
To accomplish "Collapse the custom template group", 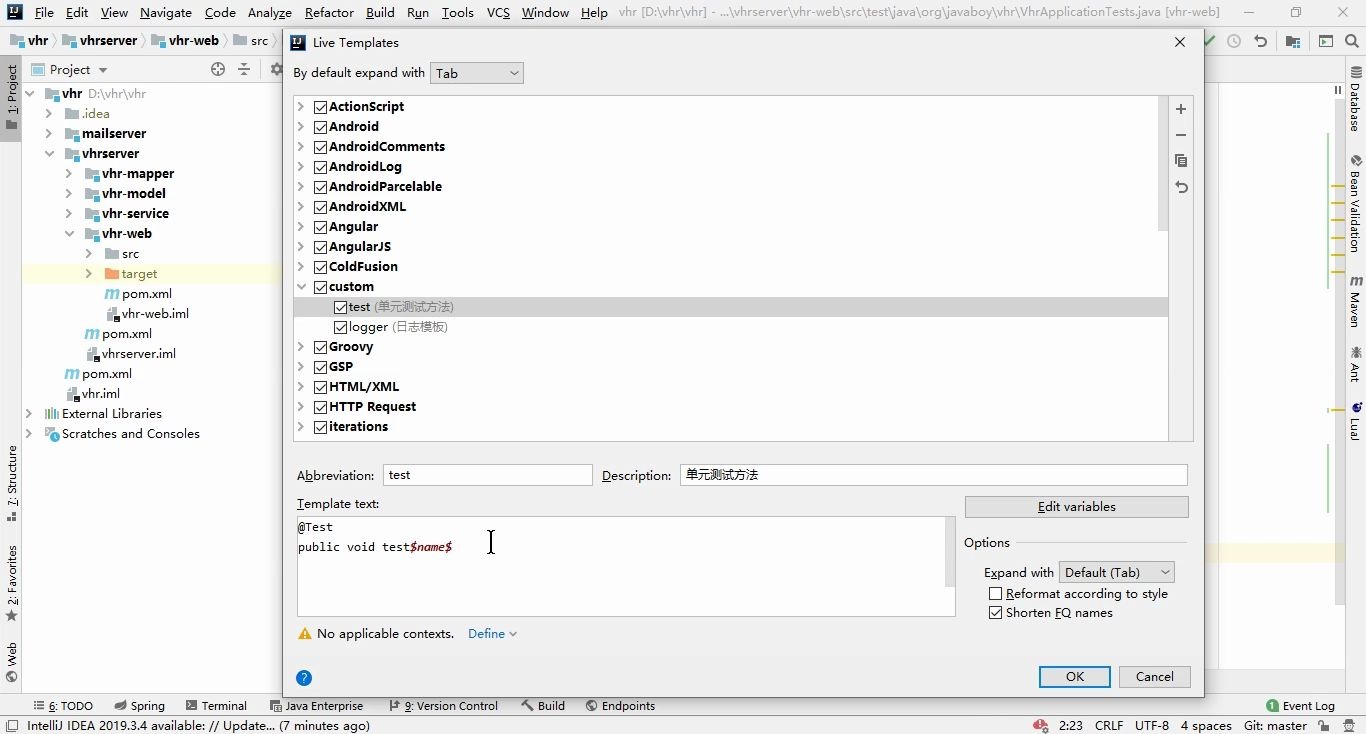I will 301,287.
